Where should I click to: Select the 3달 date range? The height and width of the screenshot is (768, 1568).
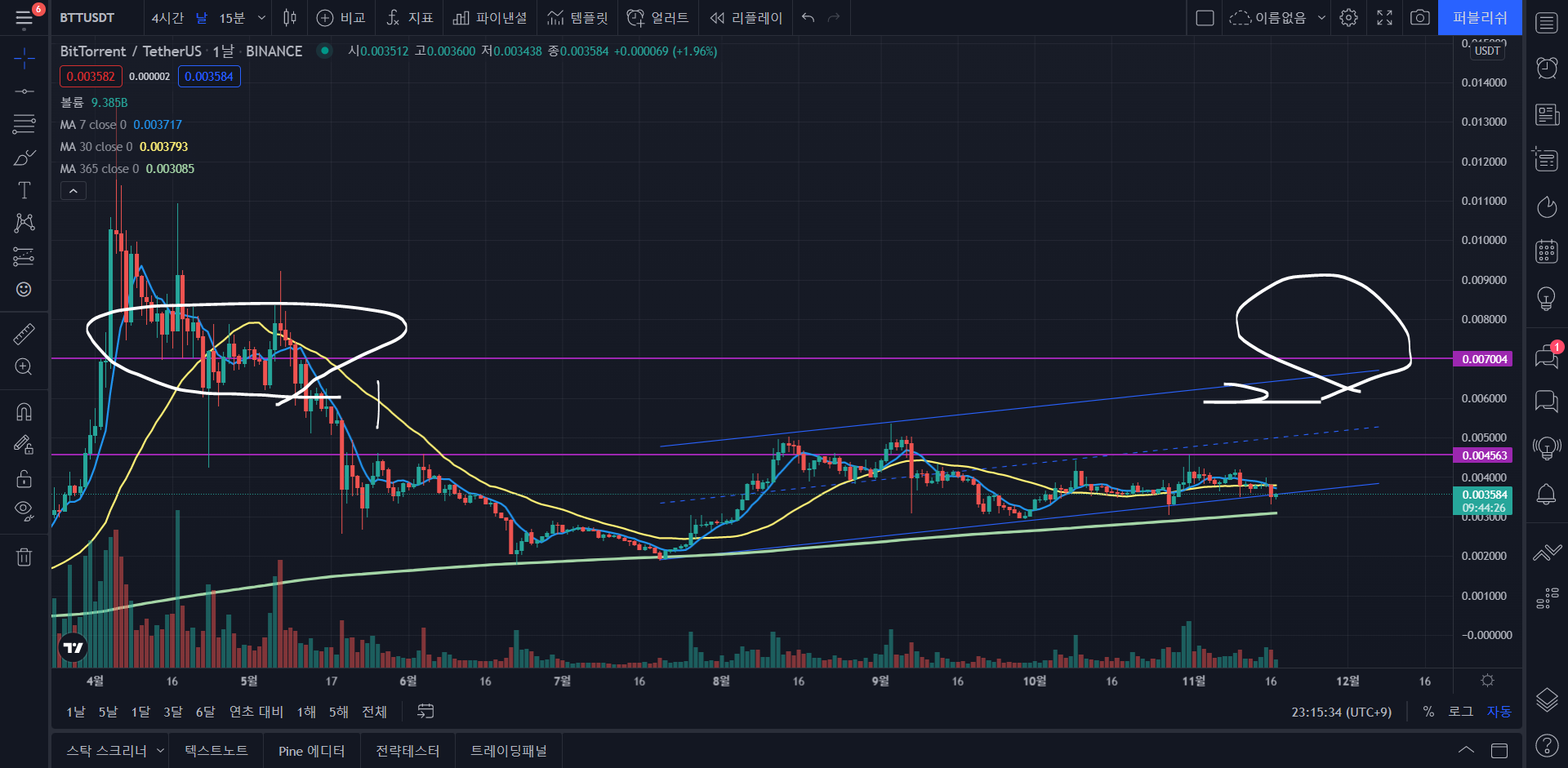click(173, 712)
